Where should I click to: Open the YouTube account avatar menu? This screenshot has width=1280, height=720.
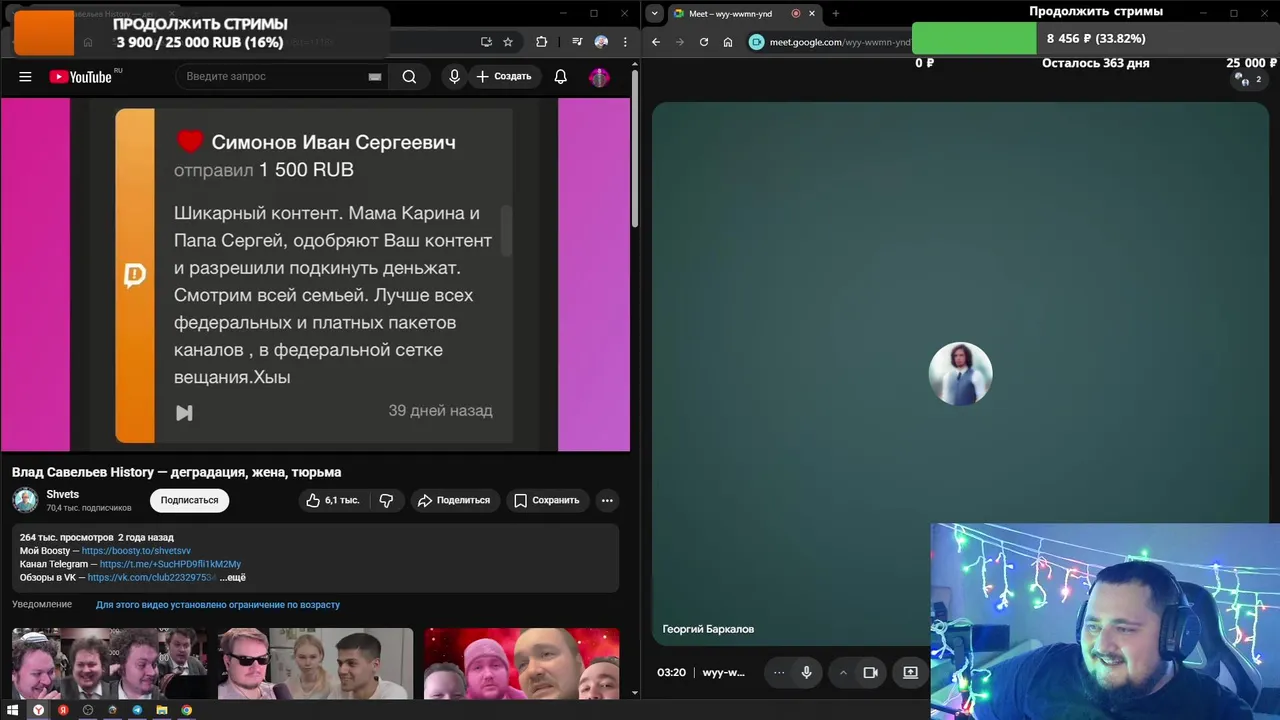599,77
